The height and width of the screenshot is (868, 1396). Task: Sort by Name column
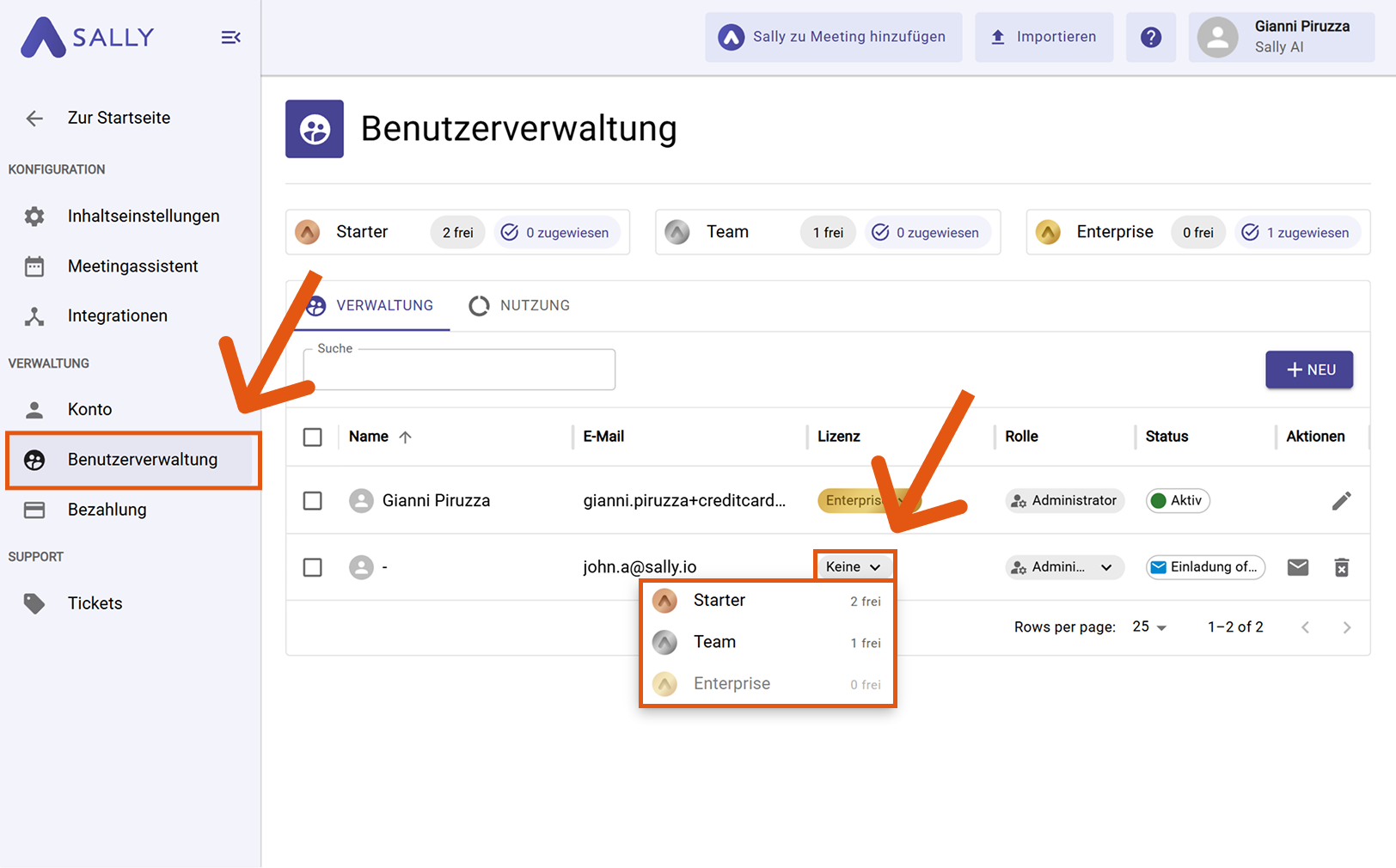pos(369,437)
